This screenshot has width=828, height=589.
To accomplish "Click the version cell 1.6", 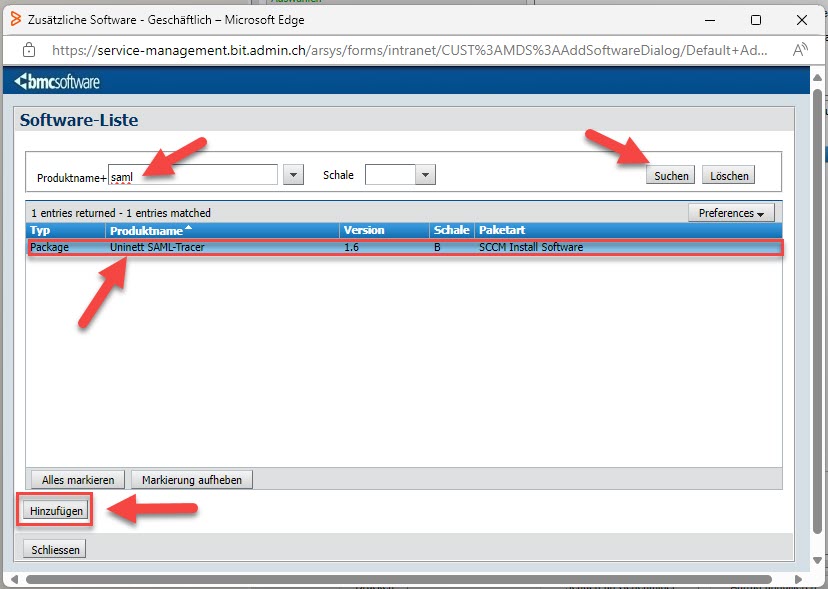I will pos(351,247).
